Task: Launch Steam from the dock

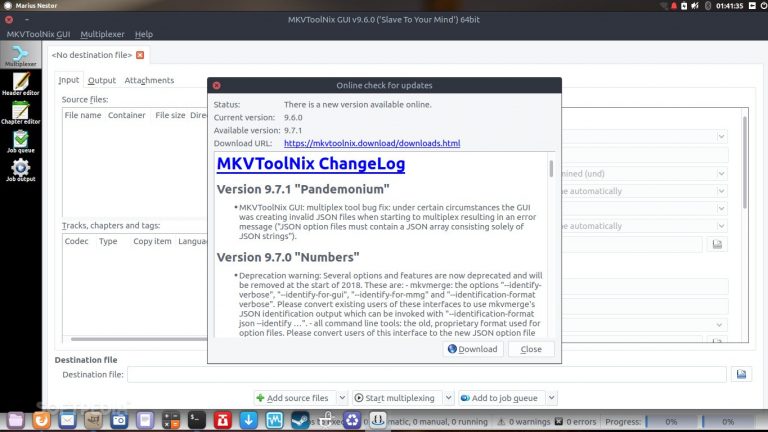Action: tap(300, 420)
